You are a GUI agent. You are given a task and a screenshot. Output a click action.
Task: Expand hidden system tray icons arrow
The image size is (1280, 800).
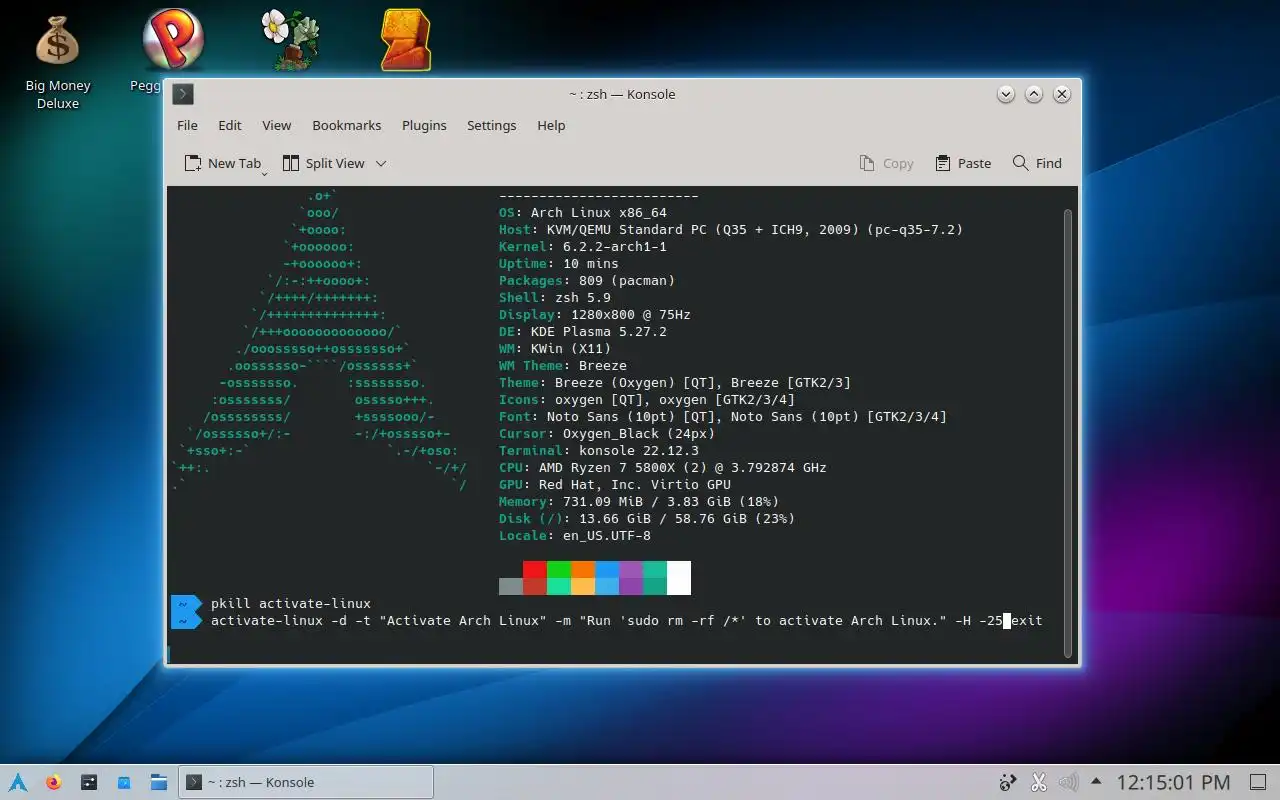point(1096,782)
